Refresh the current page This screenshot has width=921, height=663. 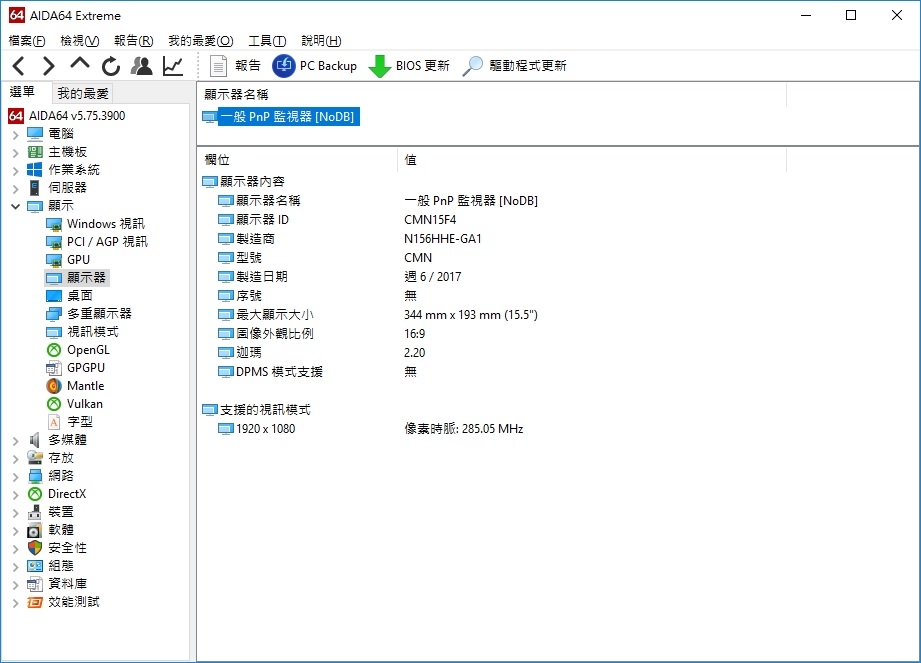[110, 66]
